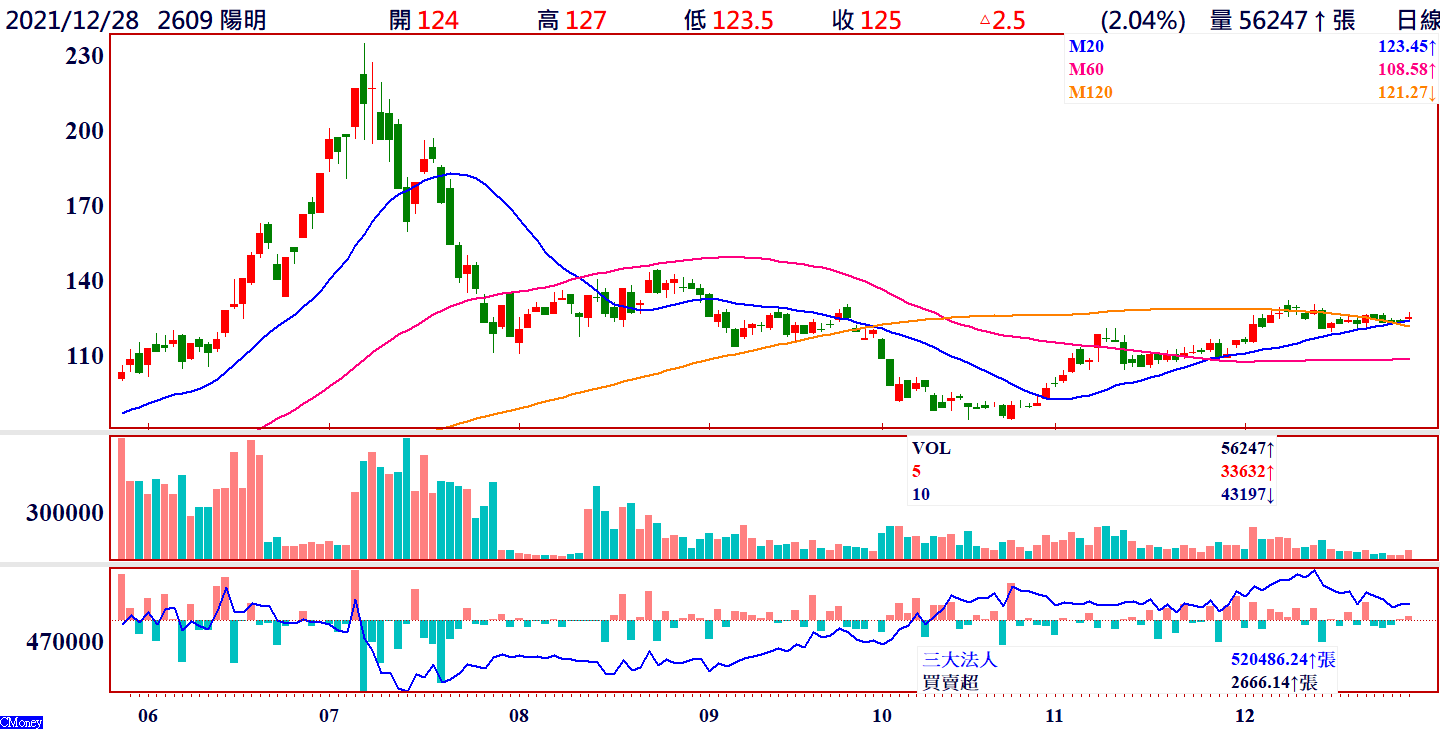Click the 2609 陽明 stock name
Image resolution: width=1440 pixels, height=750 pixels.
pos(212,20)
